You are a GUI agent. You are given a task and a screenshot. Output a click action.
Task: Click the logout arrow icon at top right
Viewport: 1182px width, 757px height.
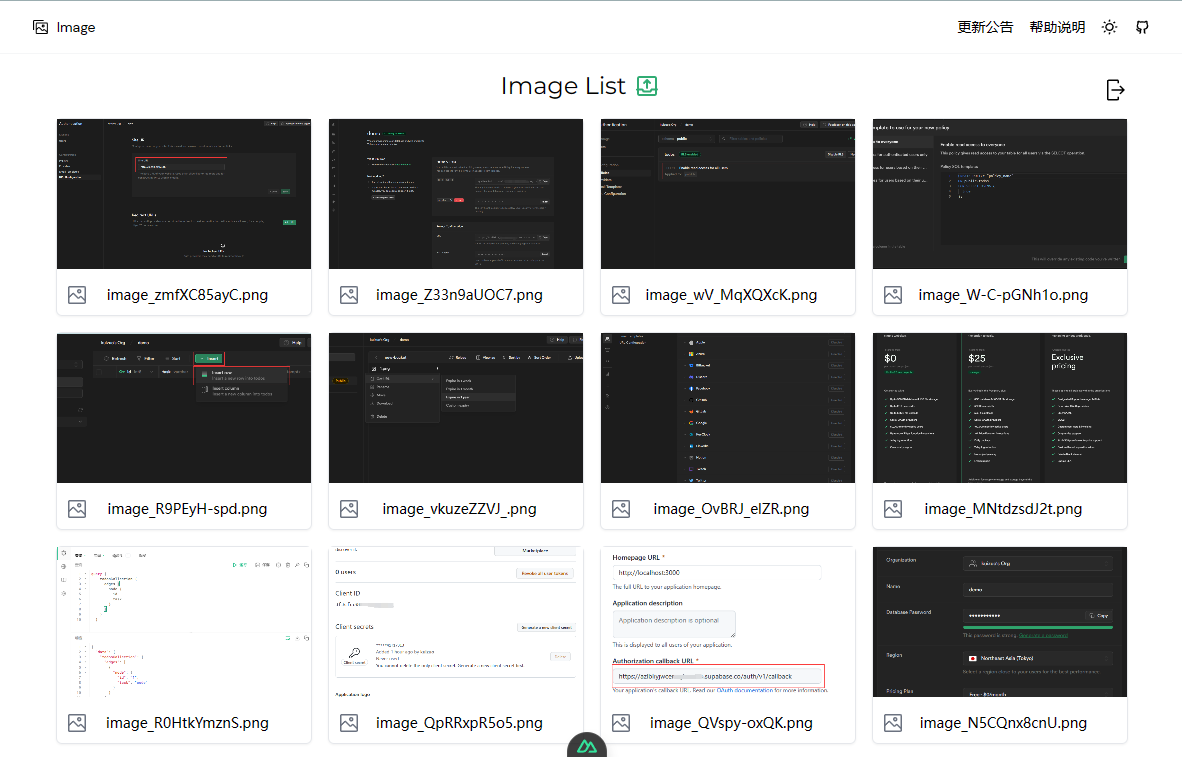[1115, 90]
